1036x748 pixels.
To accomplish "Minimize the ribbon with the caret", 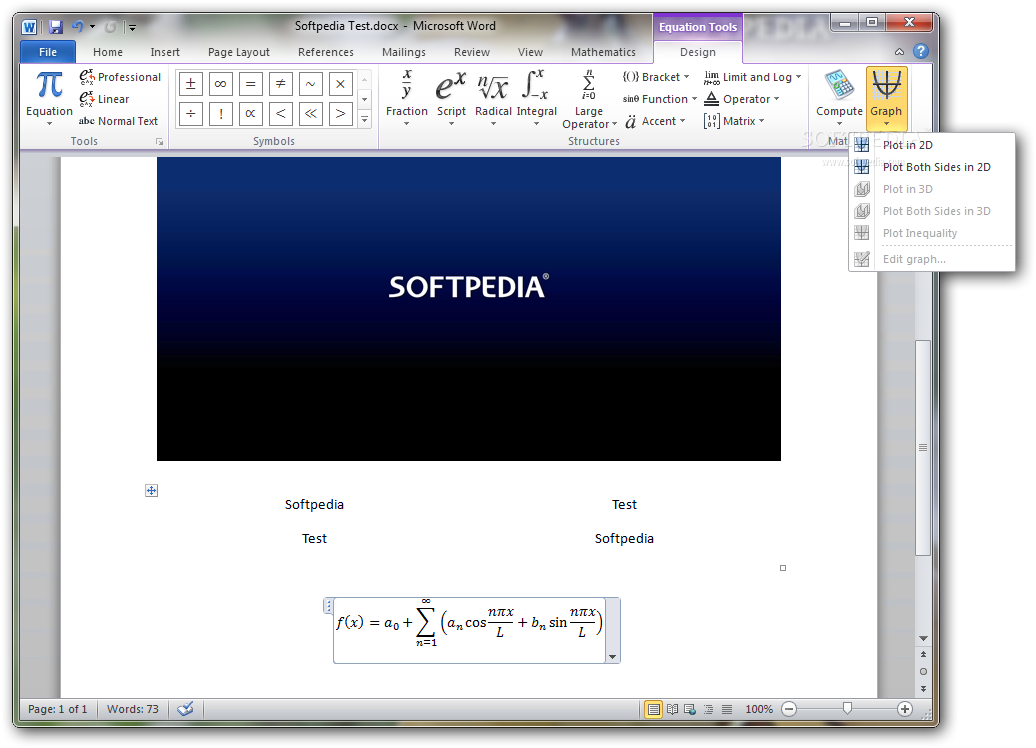I will click(x=899, y=52).
